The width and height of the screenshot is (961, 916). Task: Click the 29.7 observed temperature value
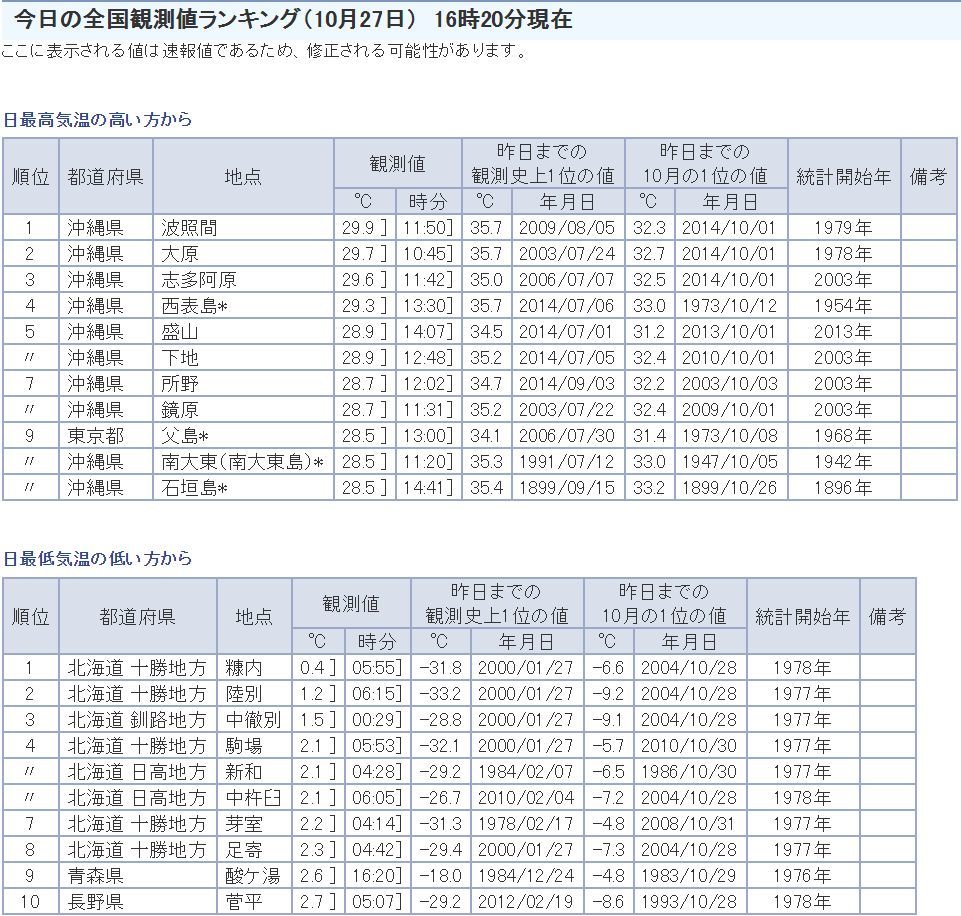365,254
